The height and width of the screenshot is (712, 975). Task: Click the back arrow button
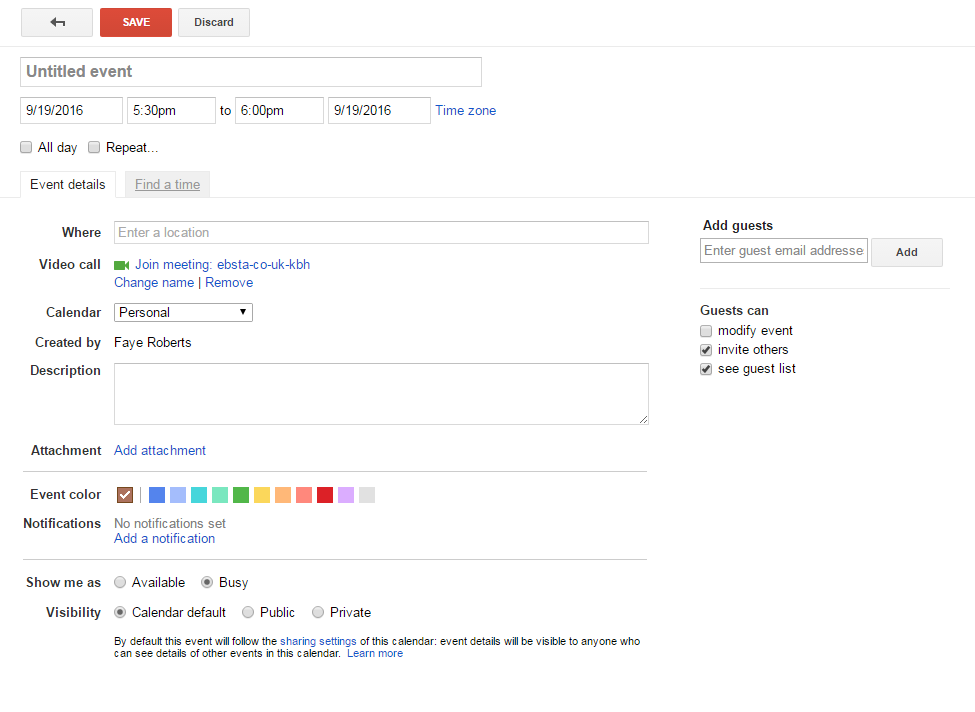pyautogui.click(x=57, y=22)
